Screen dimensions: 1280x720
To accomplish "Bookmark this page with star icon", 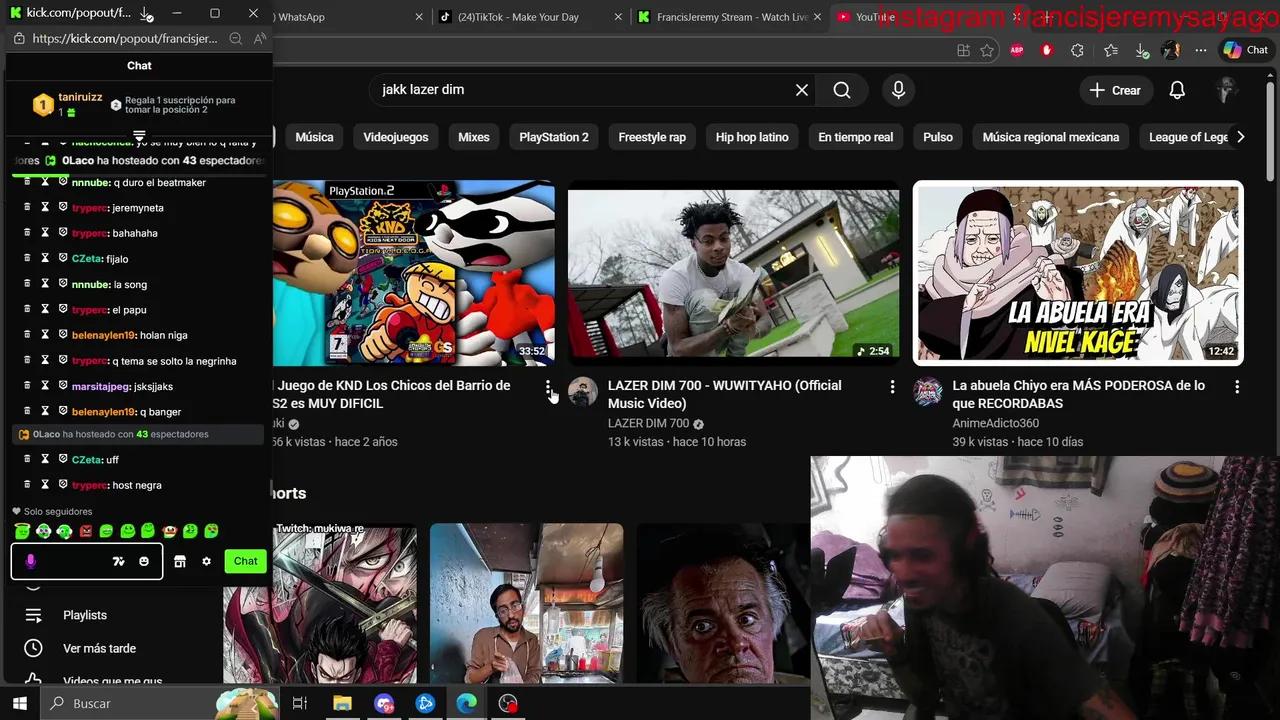I will click(987, 50).
